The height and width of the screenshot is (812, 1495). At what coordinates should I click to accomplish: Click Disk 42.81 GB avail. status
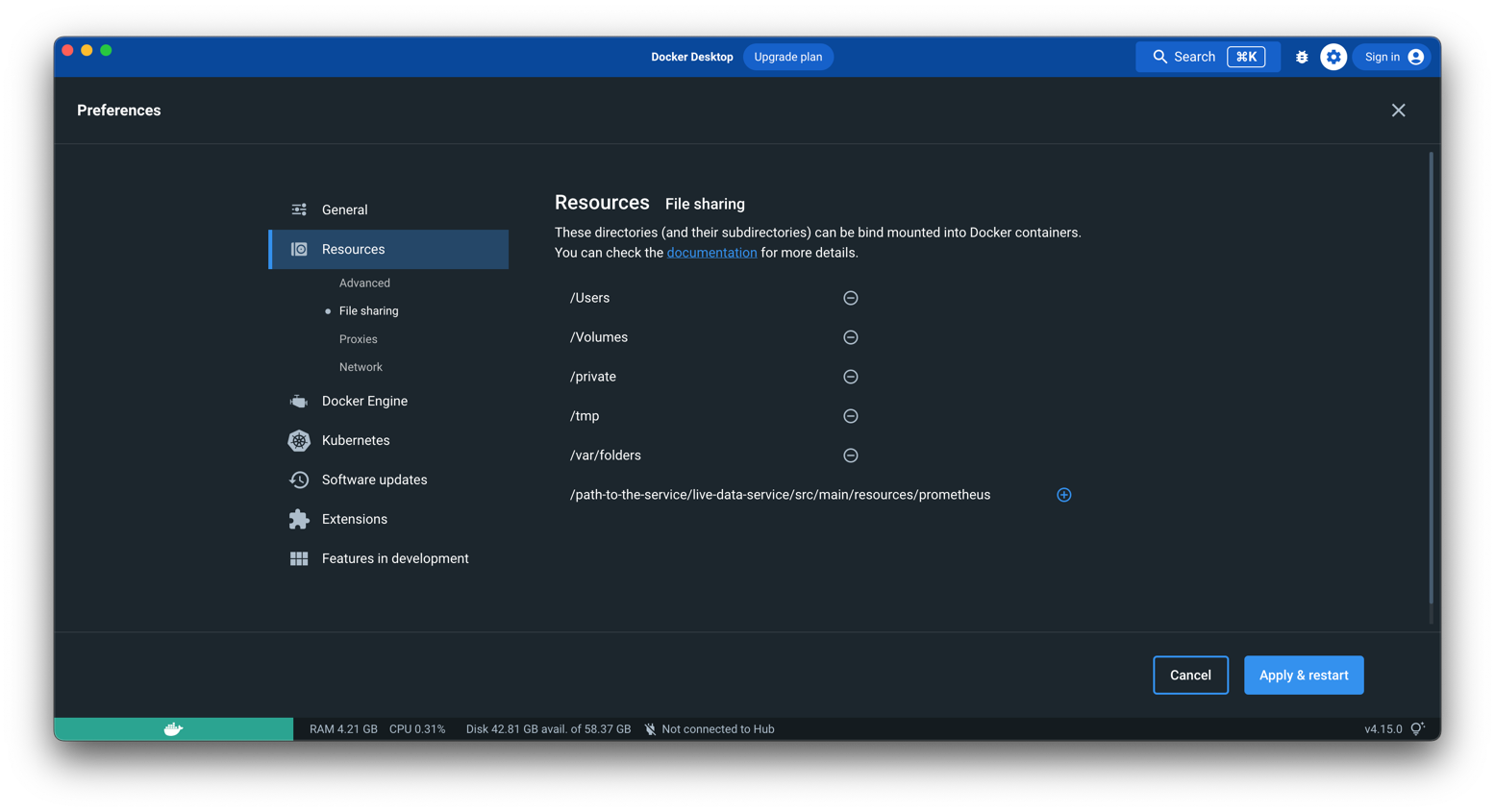pos(548,729)
